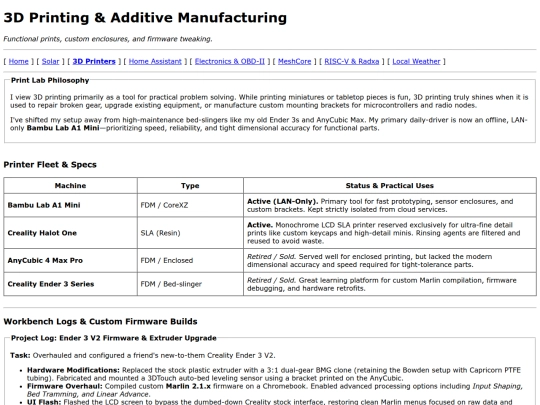
Task: Select the Creality Halot One cell
Action: click(x=70, y=233)
